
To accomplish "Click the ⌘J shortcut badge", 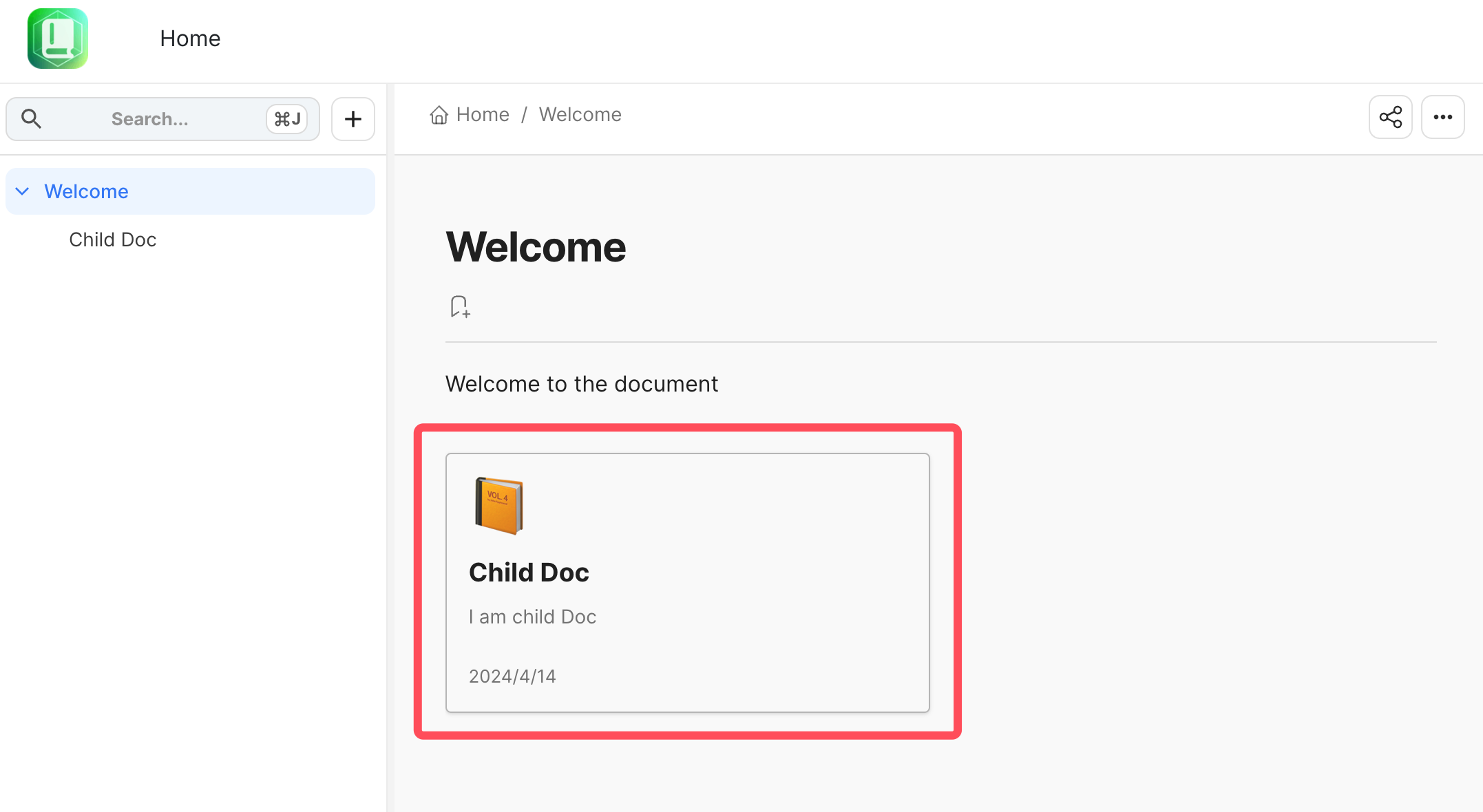I will 286,119.
